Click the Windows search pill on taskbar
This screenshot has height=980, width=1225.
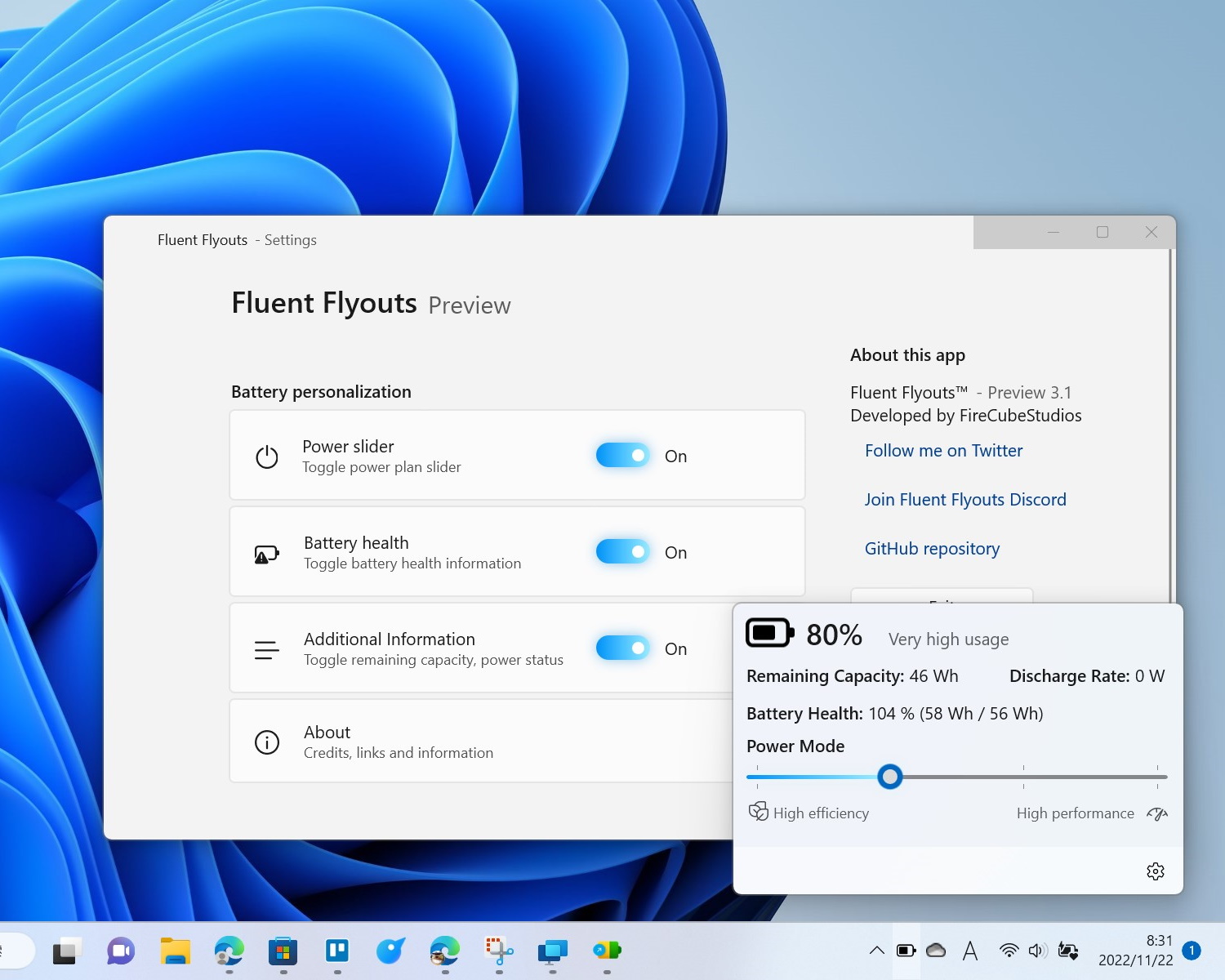[x=16, y=951]
